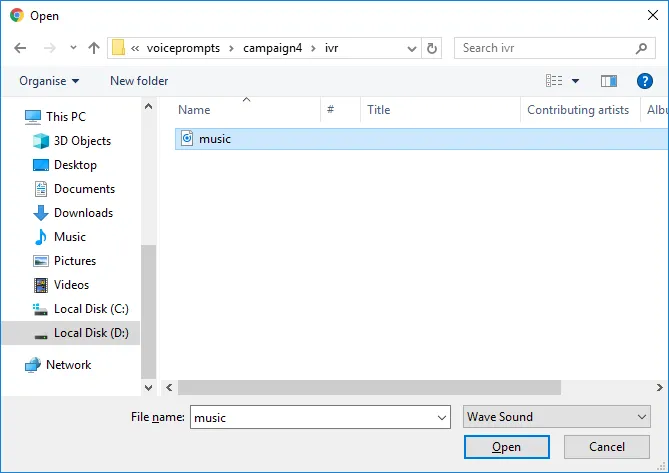Click the music file audio icon
This screenshot has width=669, height=473.
point(187,138)
